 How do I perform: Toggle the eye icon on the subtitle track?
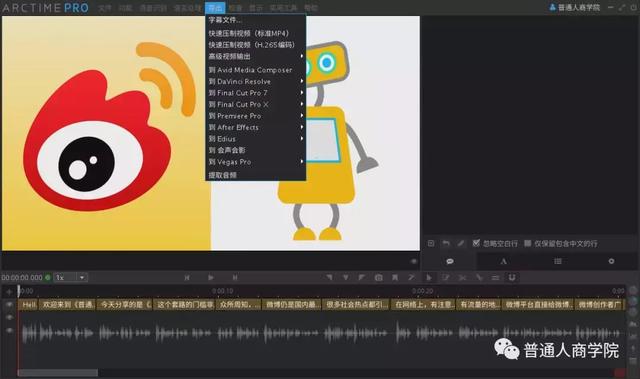click(x=9, y=304)
